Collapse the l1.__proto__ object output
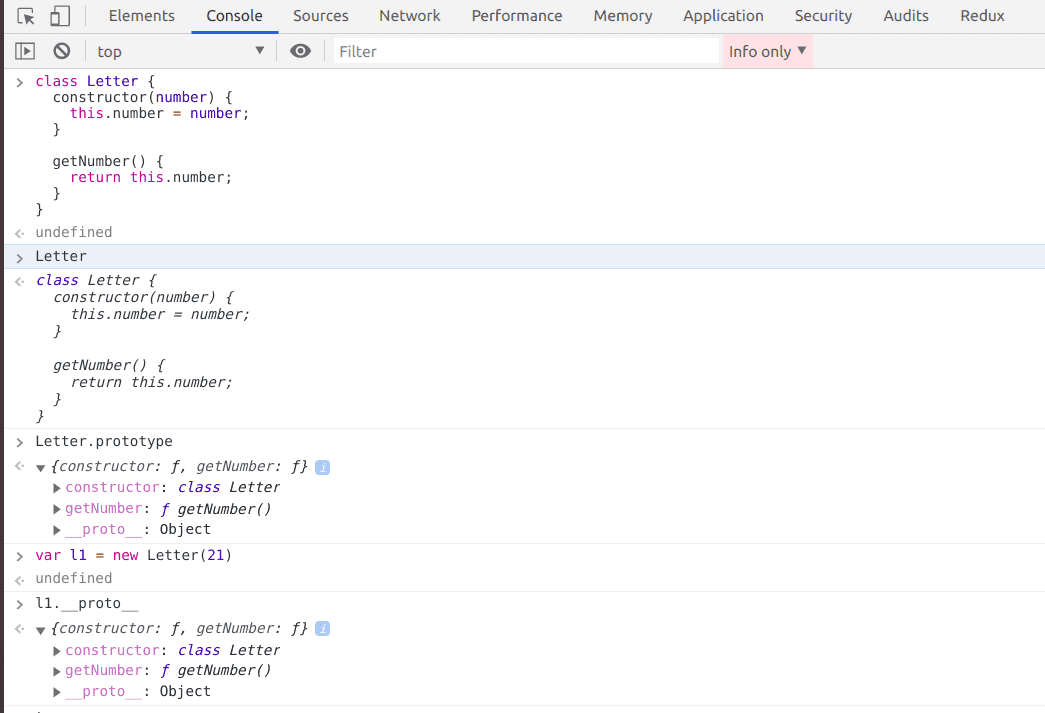This screenshot has width=1045, height=713. [41, 630]
